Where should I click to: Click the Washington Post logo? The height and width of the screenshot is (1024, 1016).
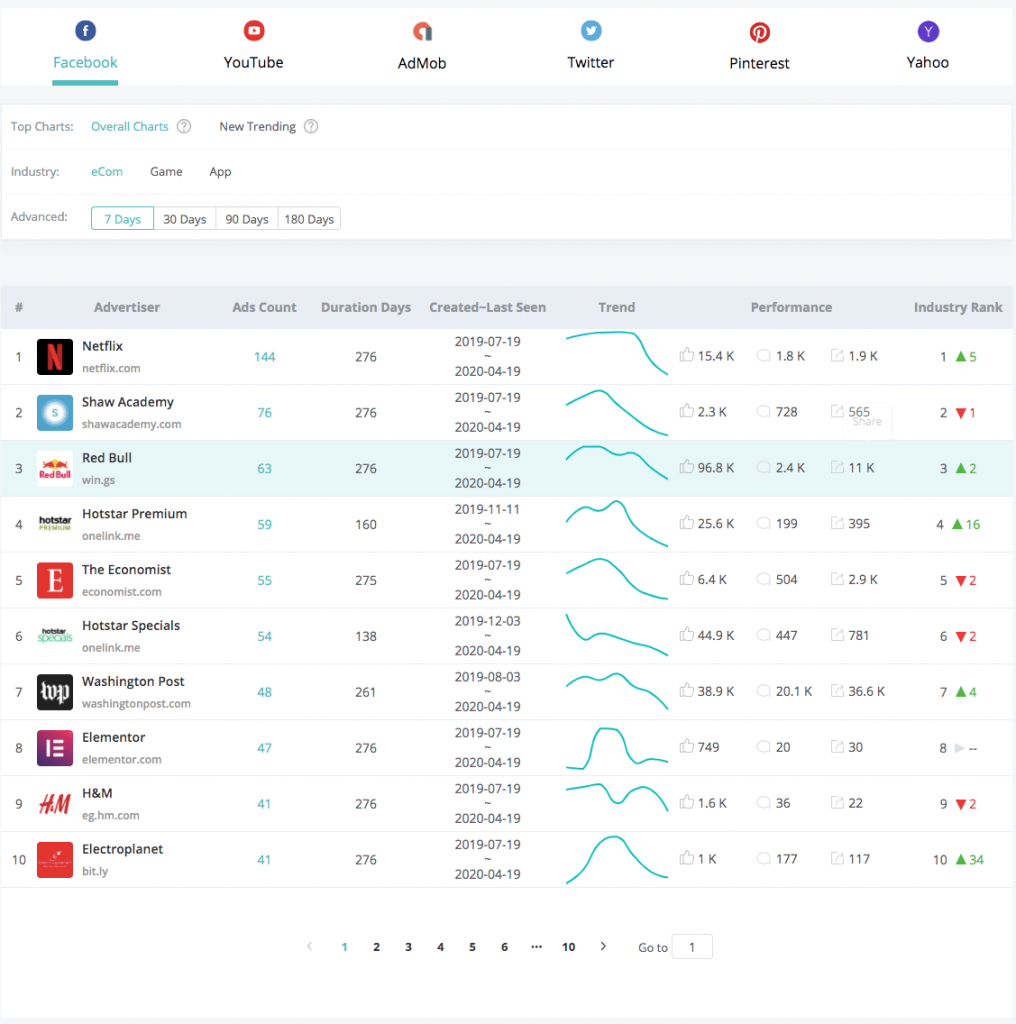[55, 692]
